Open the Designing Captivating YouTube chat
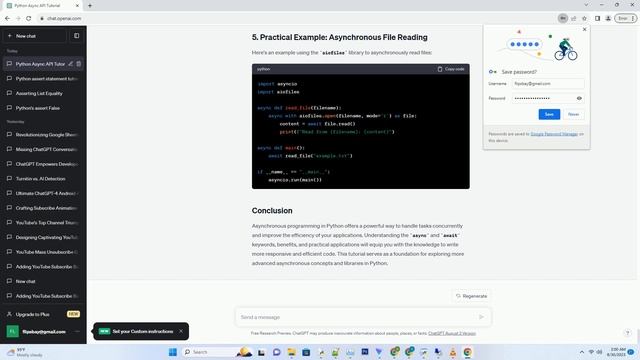Viewport: 640px width, 360px height. [x=43, y=237]
